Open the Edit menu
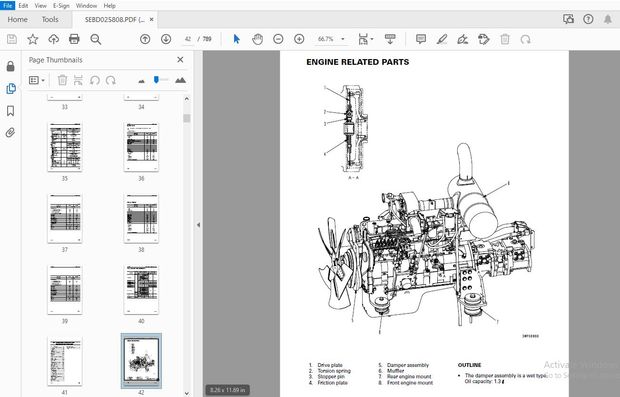This screenshot has height=397, width=620. point(23,6)
